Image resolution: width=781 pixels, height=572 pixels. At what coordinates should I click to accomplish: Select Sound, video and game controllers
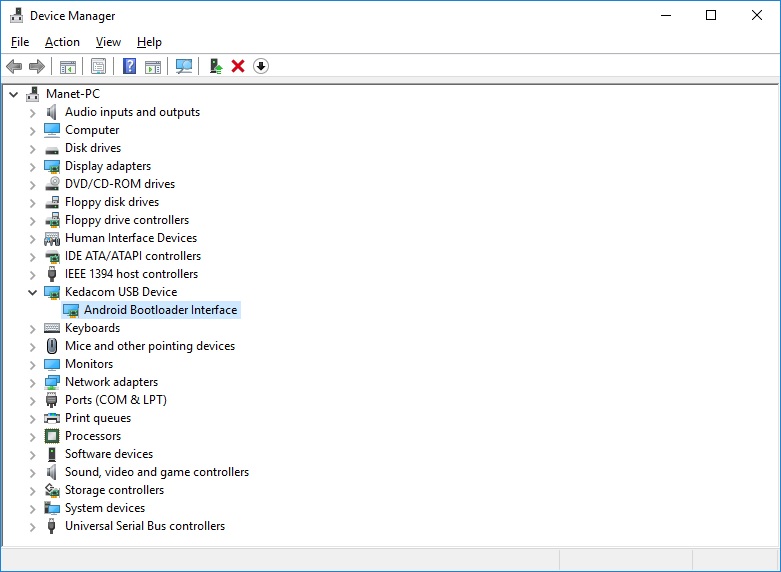(156, 472)
